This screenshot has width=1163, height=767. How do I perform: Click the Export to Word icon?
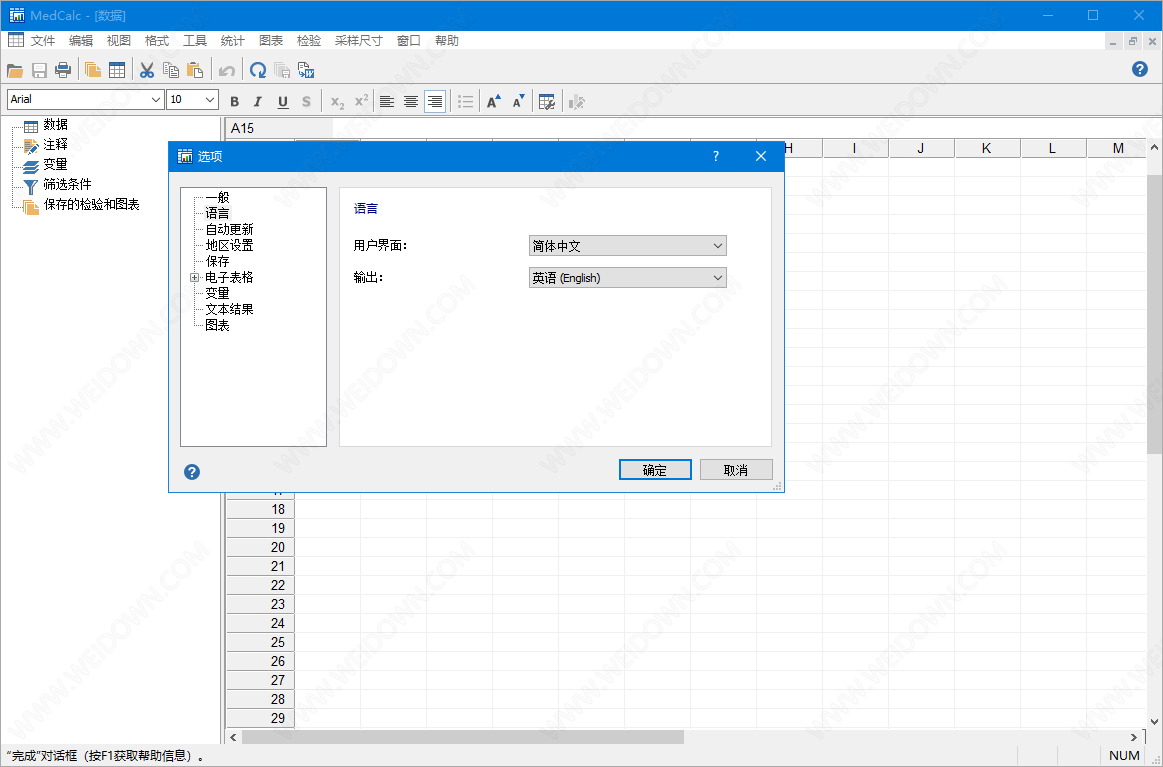[x=306, y=70]
